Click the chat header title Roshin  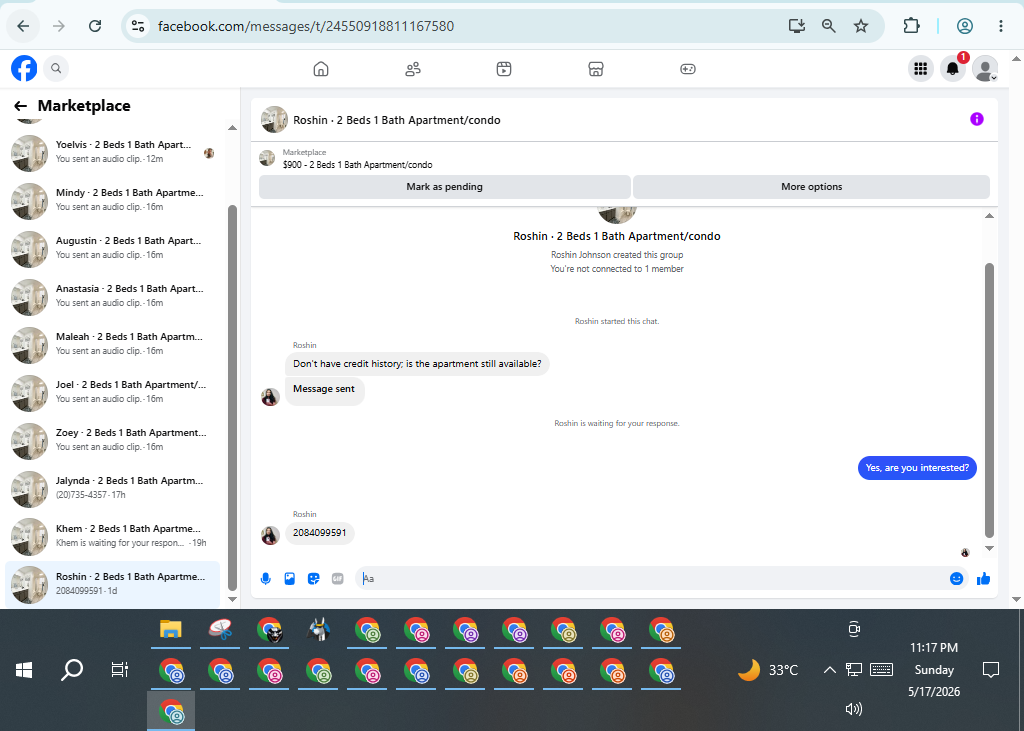[396, 120]
